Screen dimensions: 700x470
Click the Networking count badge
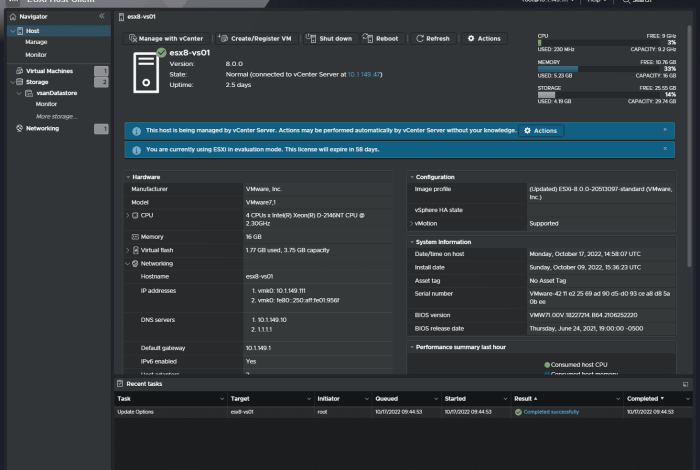click(x=101, y=129)
